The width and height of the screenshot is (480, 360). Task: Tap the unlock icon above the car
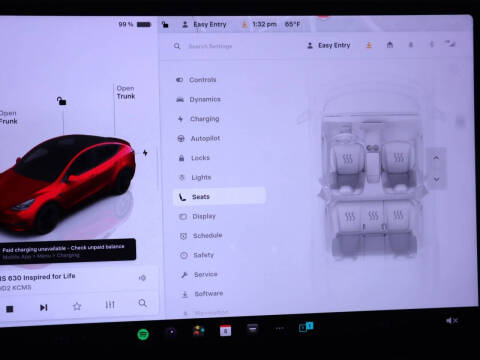61,101
